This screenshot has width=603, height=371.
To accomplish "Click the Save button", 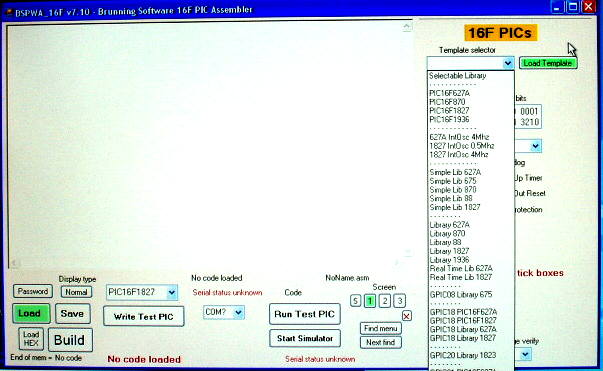I will (x=73, y=314).
